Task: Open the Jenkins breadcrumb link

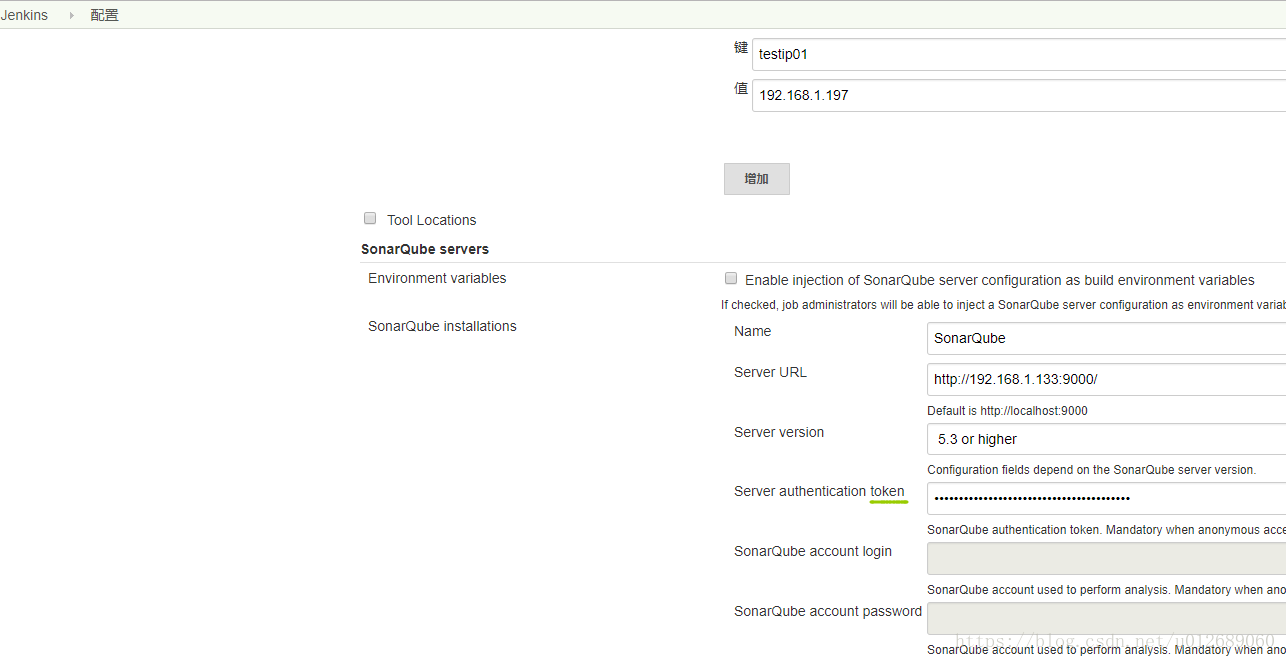Action: pos(24,15)
